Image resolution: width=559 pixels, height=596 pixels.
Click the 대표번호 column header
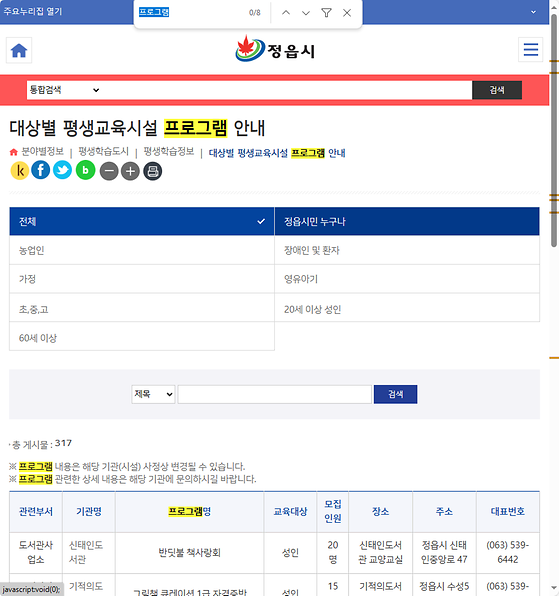(508, 512)
